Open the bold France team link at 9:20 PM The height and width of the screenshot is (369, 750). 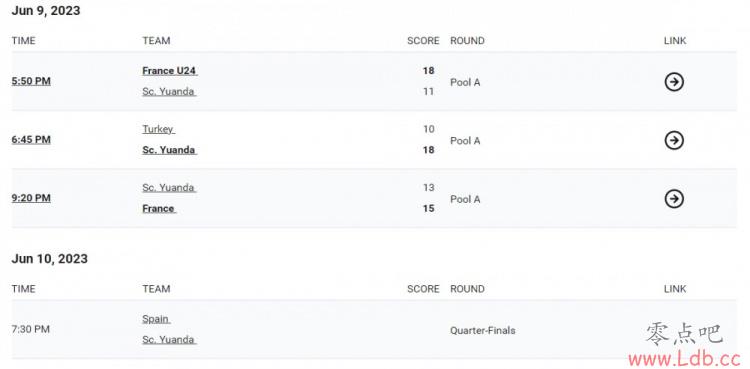159,209
